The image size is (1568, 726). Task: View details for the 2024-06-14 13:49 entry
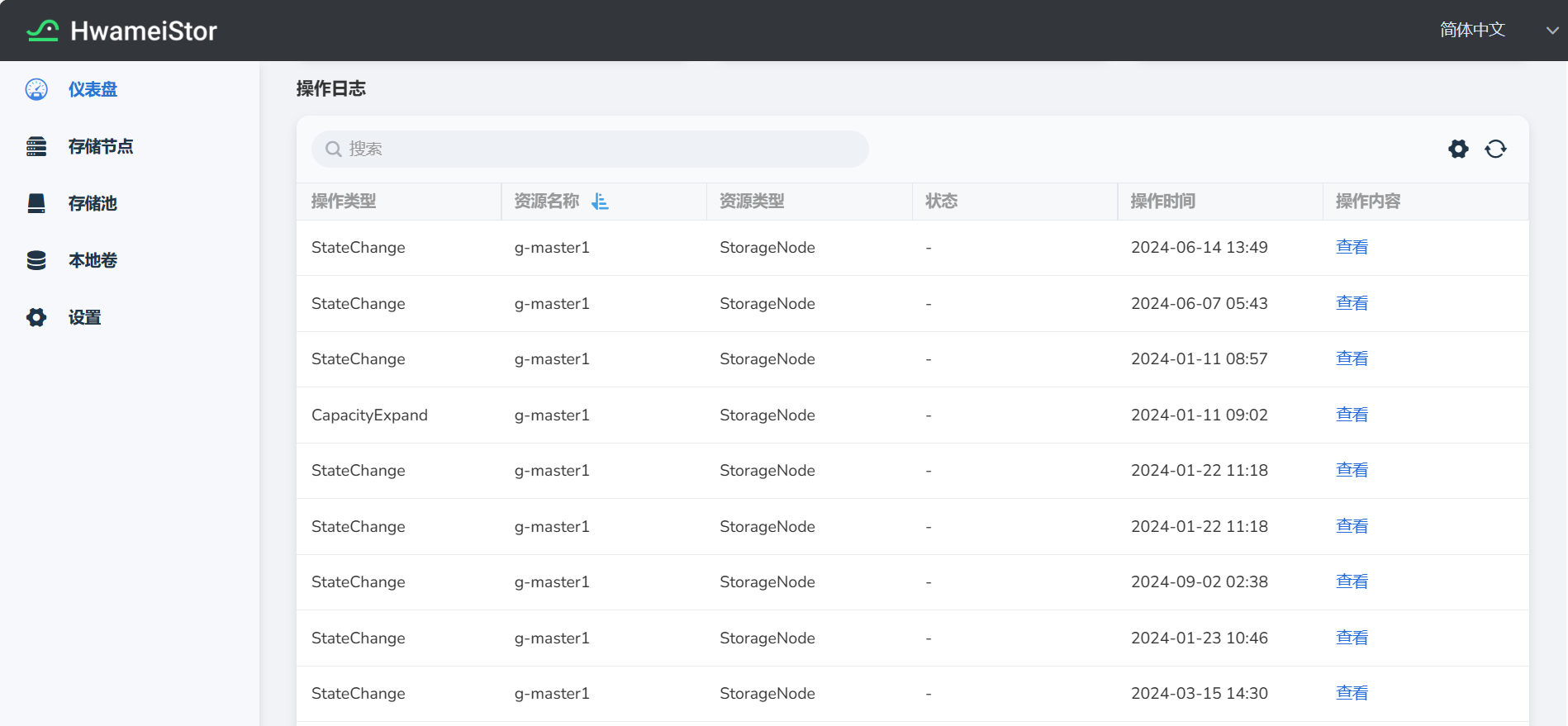1352,247
